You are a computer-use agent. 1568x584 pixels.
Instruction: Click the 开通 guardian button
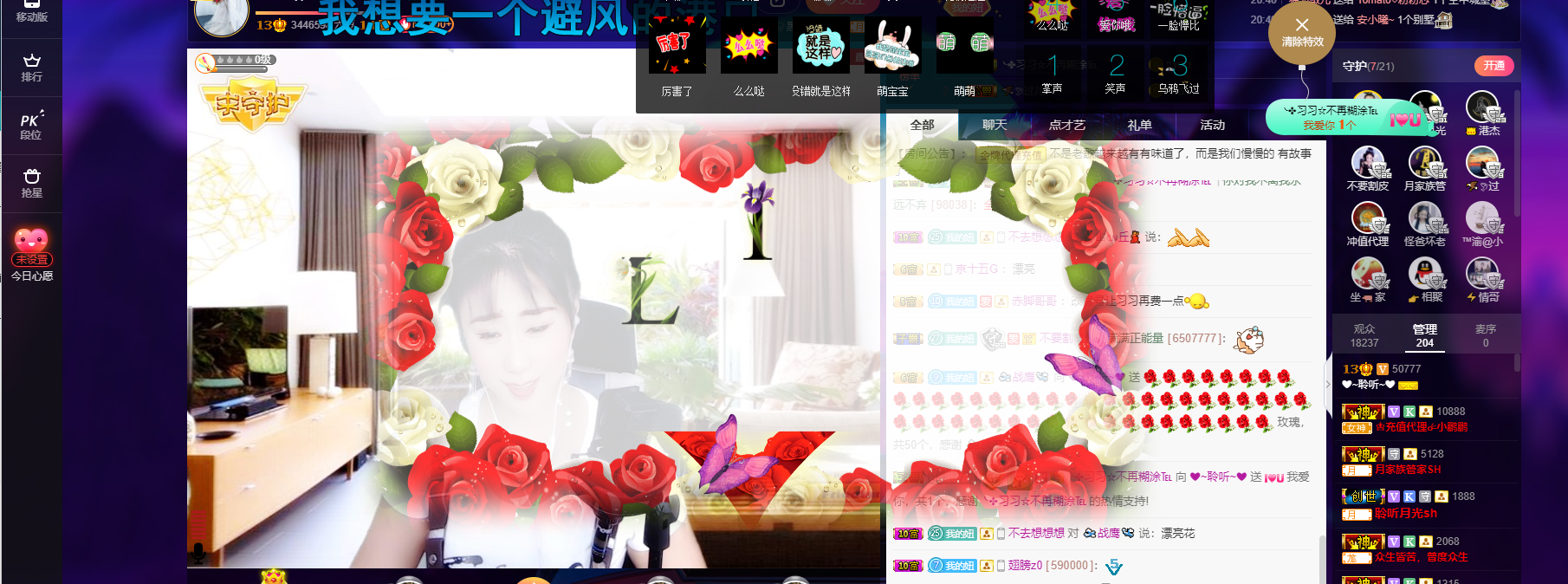point(1493,66)
